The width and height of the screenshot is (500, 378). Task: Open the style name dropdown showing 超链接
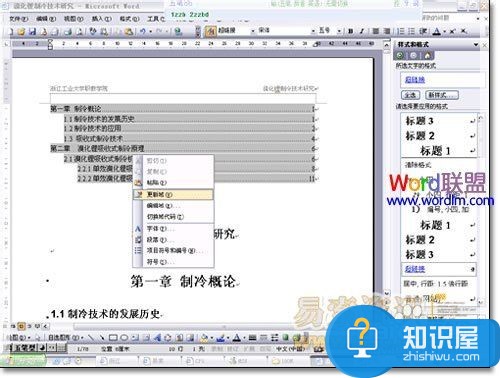click(253, 31)
